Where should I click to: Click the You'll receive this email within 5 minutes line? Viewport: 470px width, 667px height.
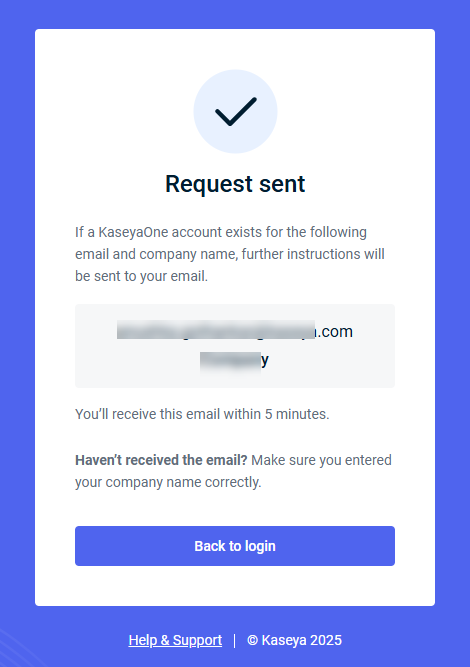pos(202,414)
